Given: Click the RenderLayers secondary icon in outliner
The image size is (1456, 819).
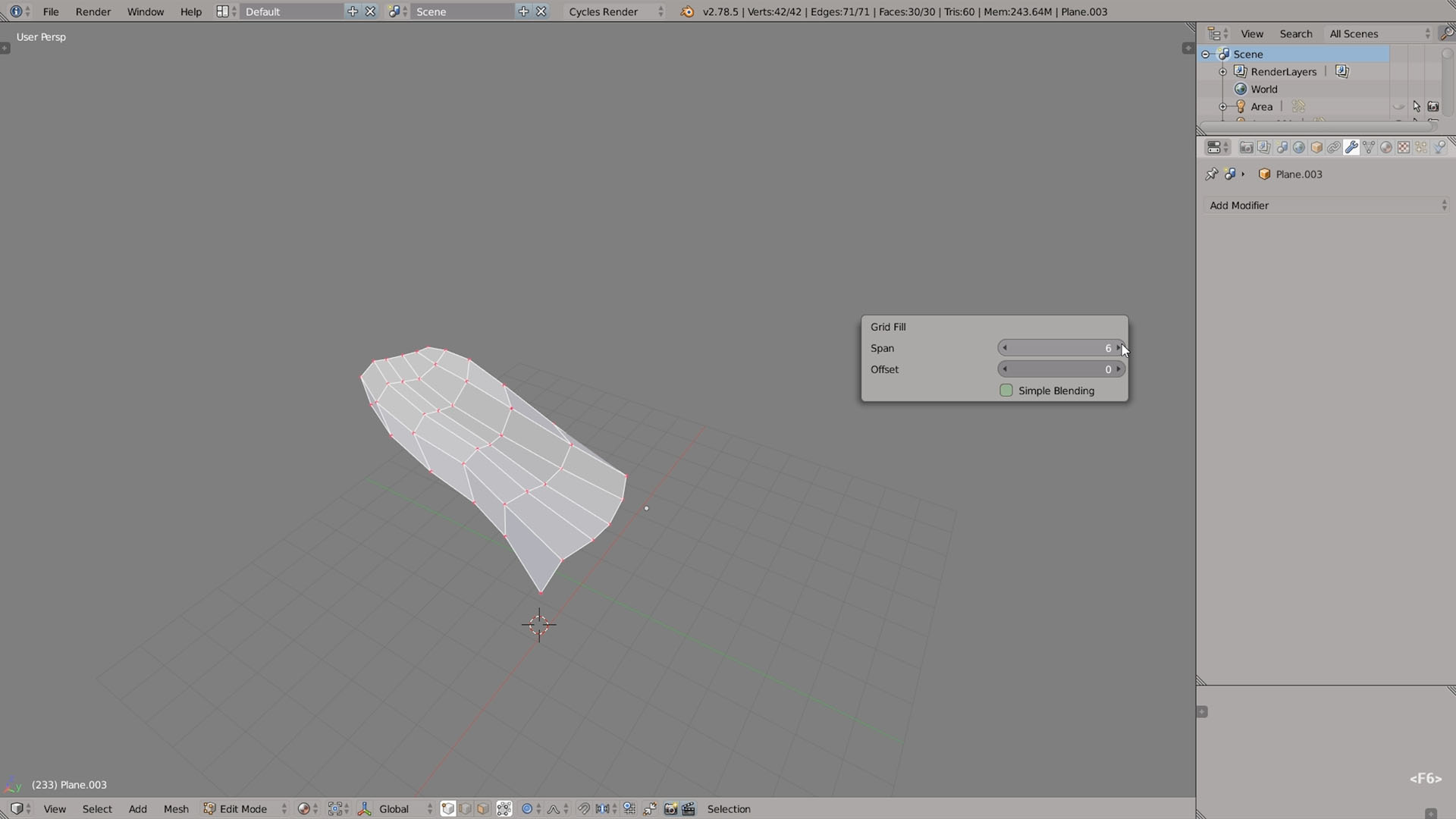Looking at the screenshot, I should [x=1342, y=71].
